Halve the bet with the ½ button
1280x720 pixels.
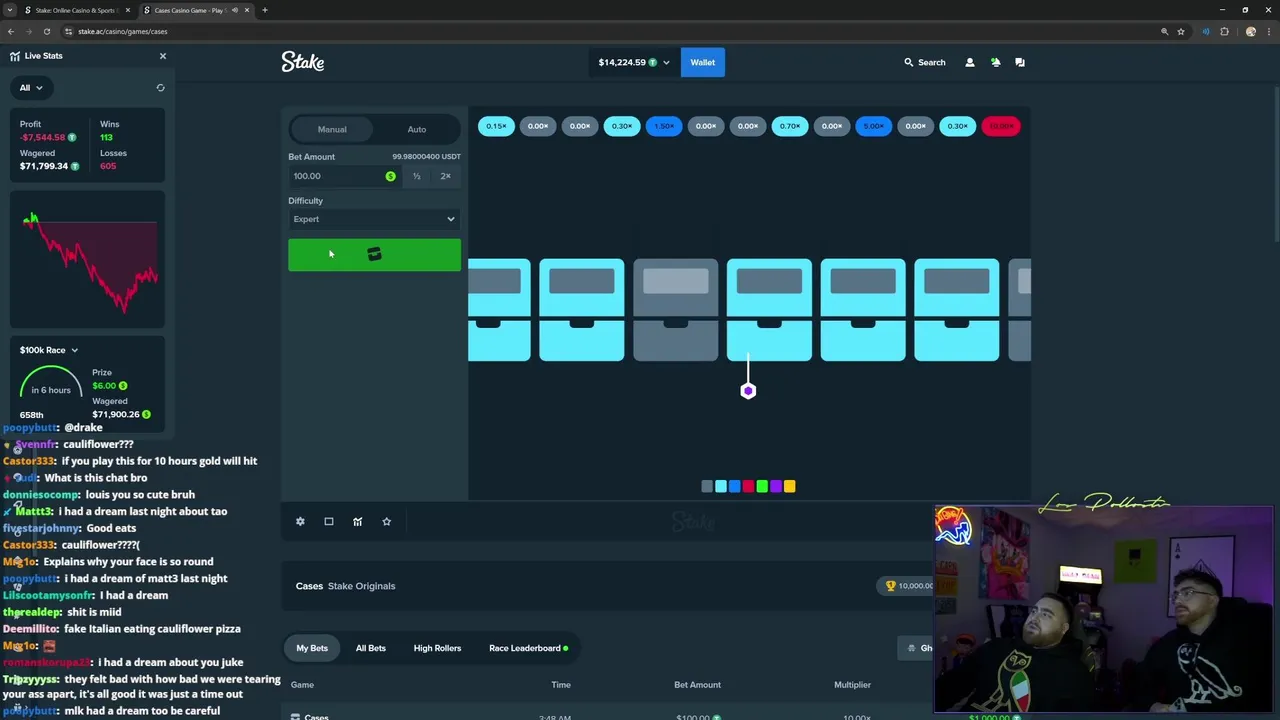click(x=417, y=176)
